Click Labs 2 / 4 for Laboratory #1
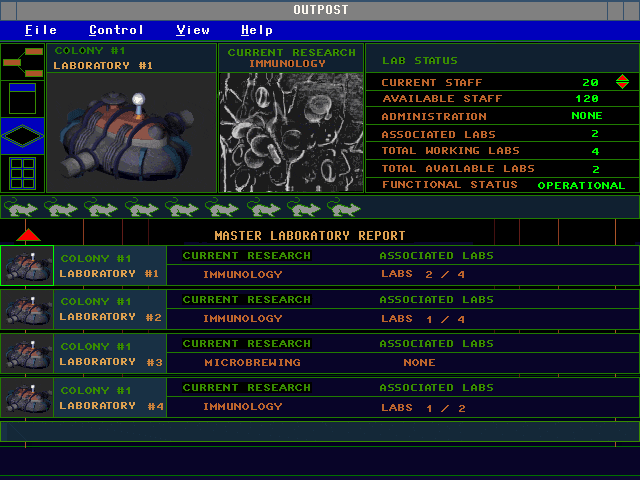 (423, 274)
